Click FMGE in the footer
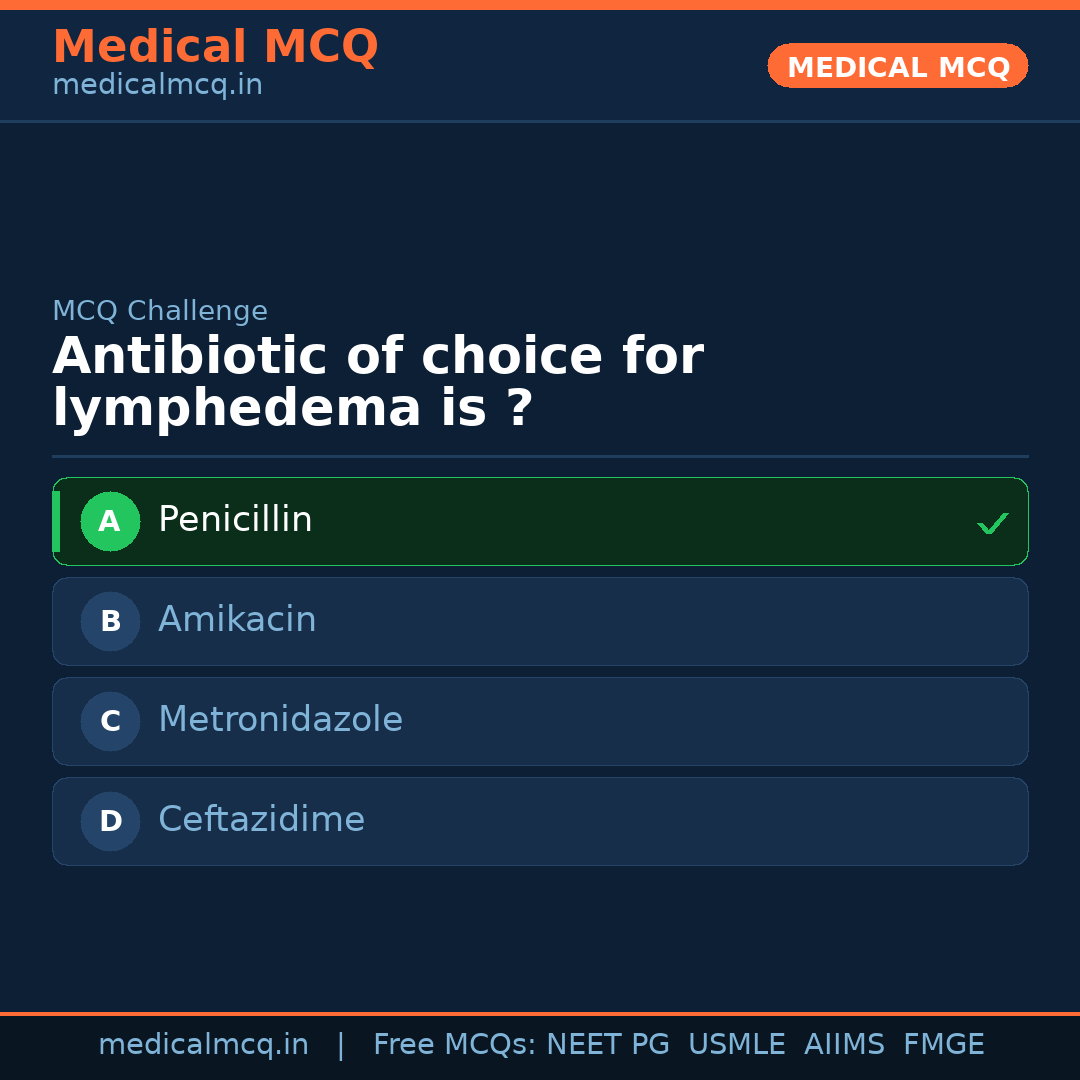 [943, 1045]
